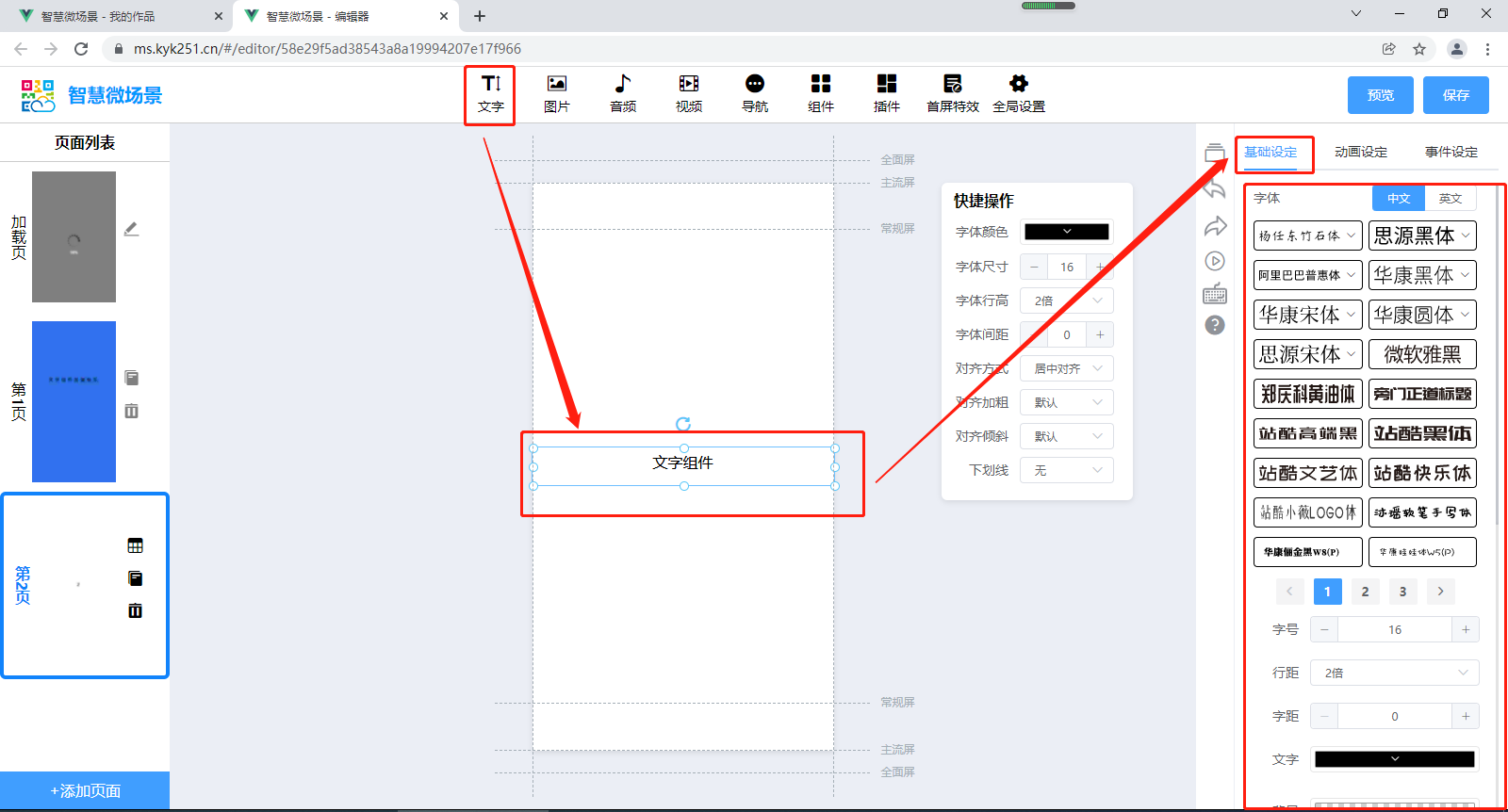Choose the 微软雅黑 font option

click(x=1421, y=354)
